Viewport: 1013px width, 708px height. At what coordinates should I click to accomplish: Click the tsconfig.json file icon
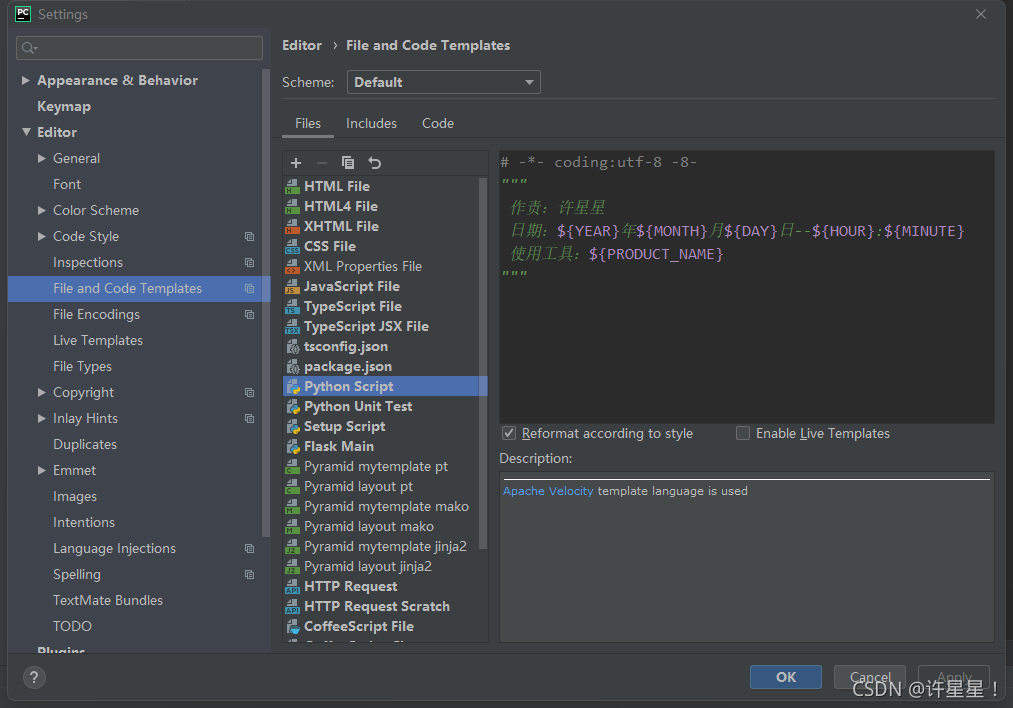tap(293, 346)
